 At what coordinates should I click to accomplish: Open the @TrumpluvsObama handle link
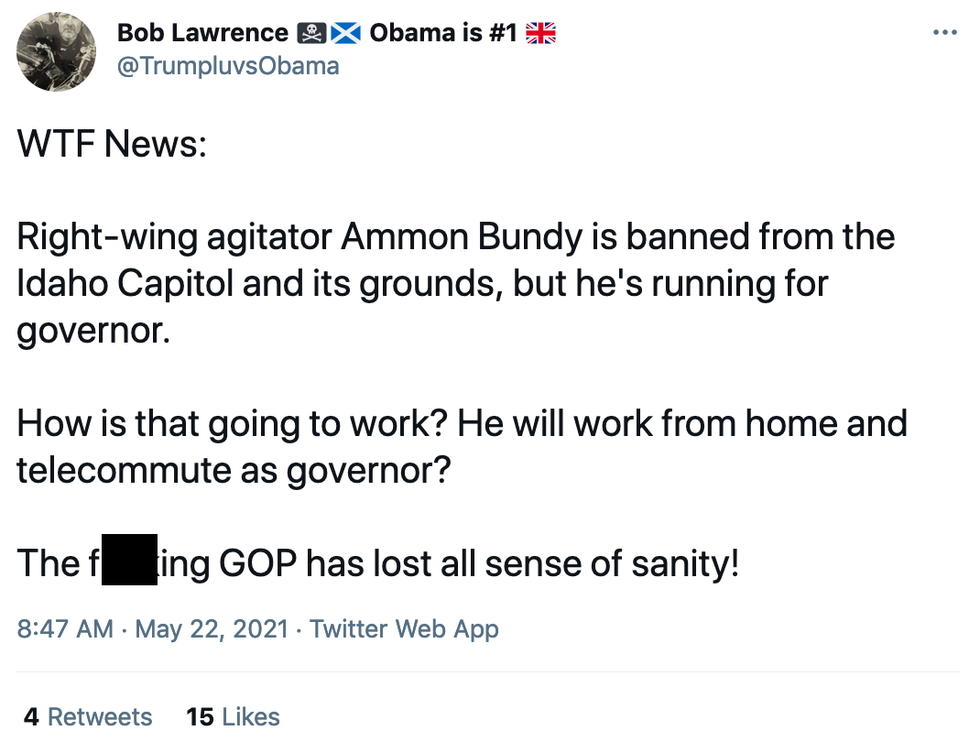228,66
